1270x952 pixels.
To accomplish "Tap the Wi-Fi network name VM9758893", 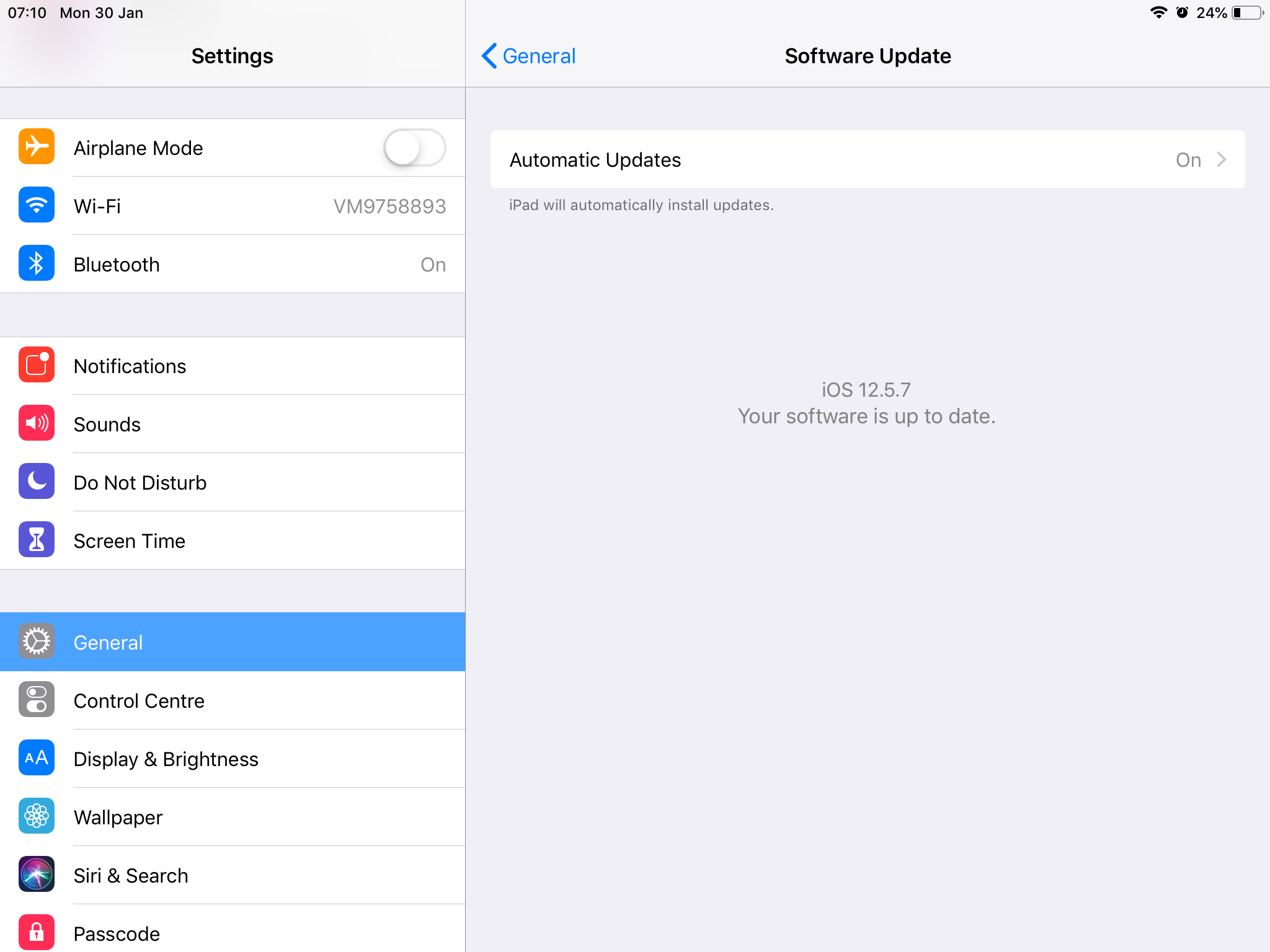I will pyautogui.click(x=389, y=206).
